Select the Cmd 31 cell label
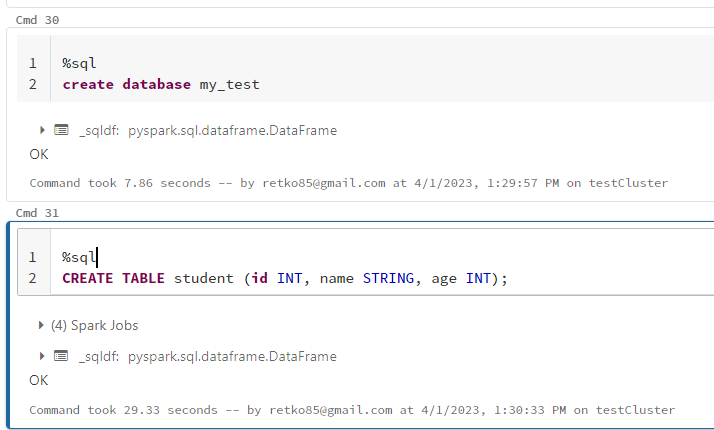This screenshot has width=714, height=430. click(x=38, y=213)
